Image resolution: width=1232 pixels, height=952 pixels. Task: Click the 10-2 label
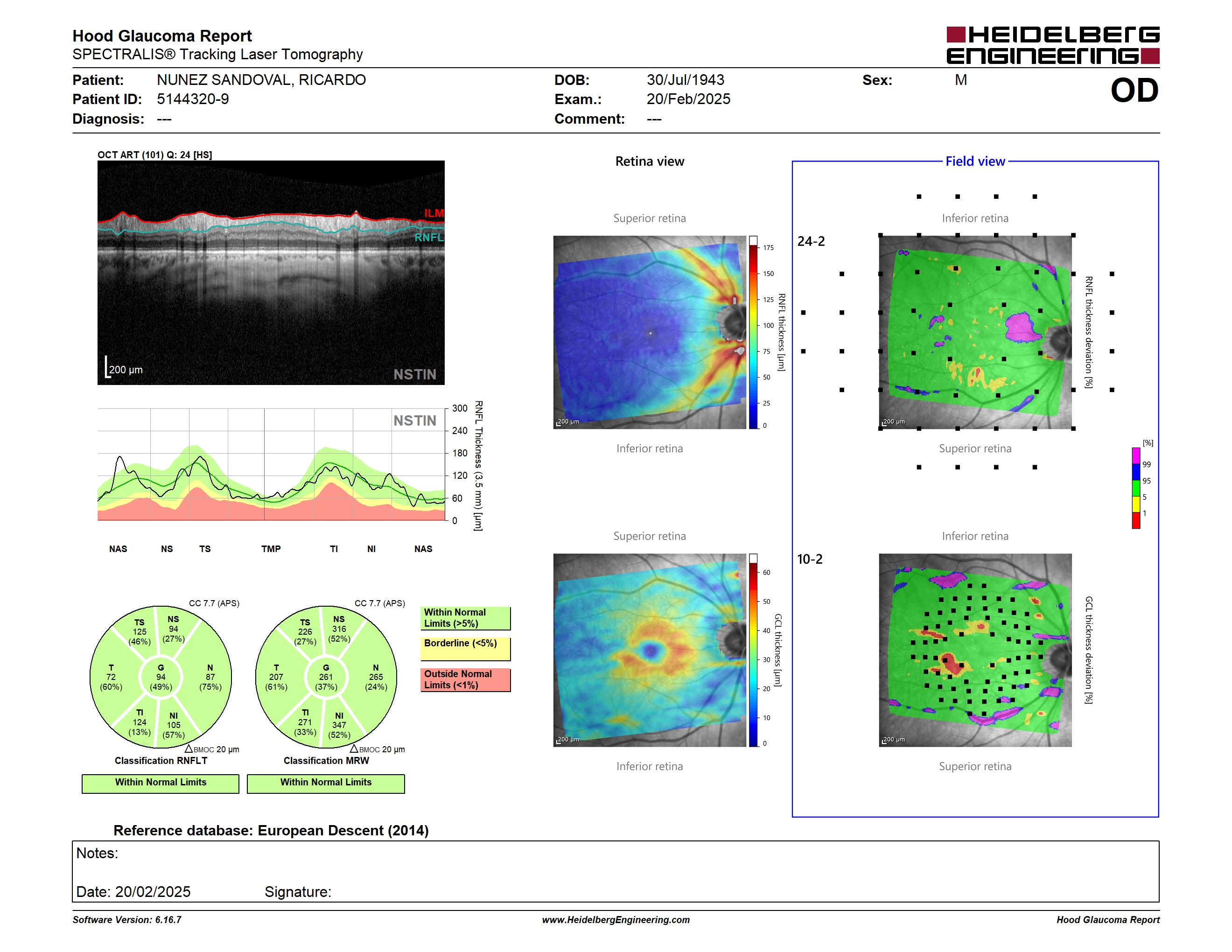coord(810,559)
